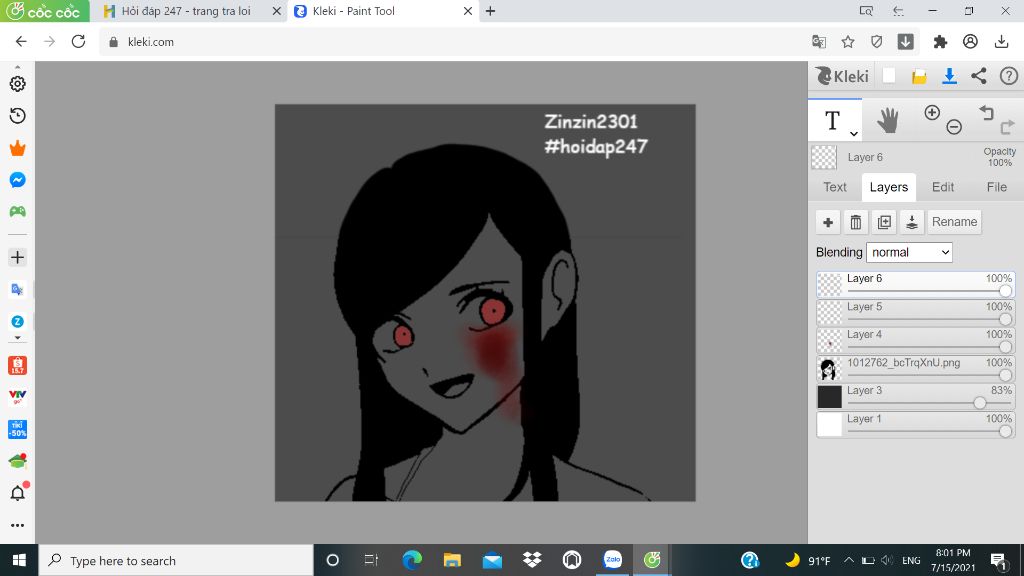This screenshot has height=576, width=1024.
Task: Click the translate page icon in the address bar
Action: [x=818, y=42]
